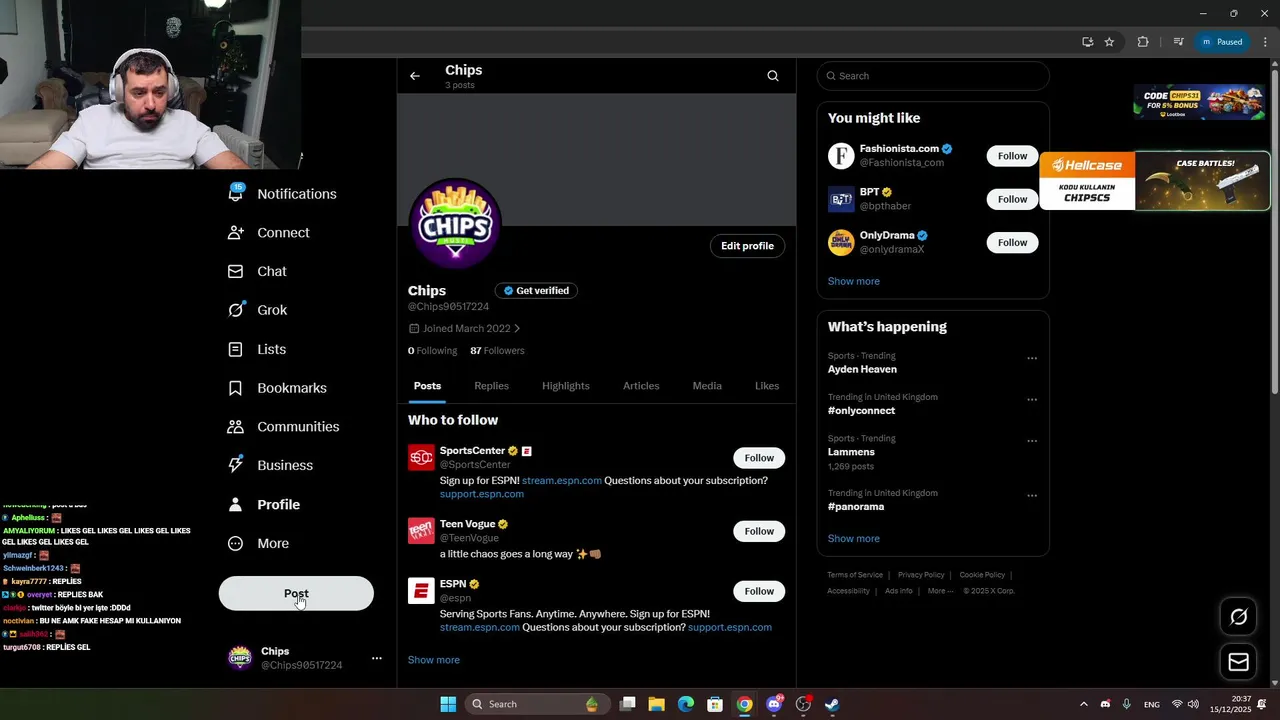This screenshot has height=720, width=1280.
Task: Open the Communities icon in sidebar
Action: point(235,426)
